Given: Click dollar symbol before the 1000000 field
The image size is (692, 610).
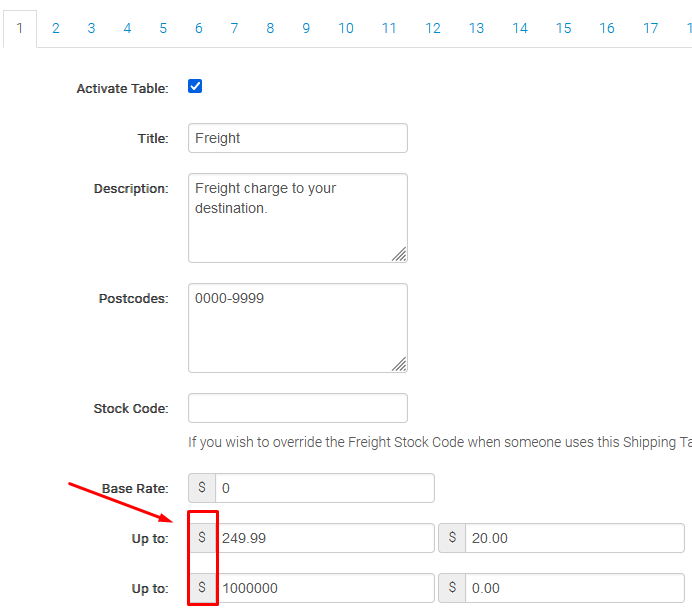Looking at the screenshot, I should pos(202,588).
